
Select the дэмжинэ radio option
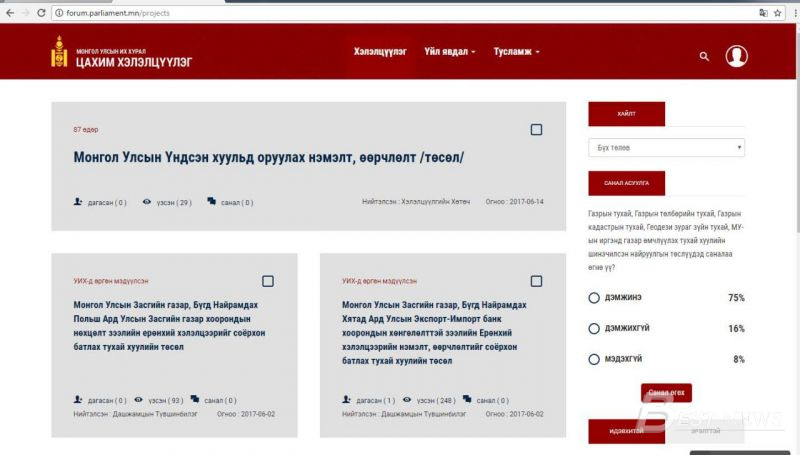594,298
